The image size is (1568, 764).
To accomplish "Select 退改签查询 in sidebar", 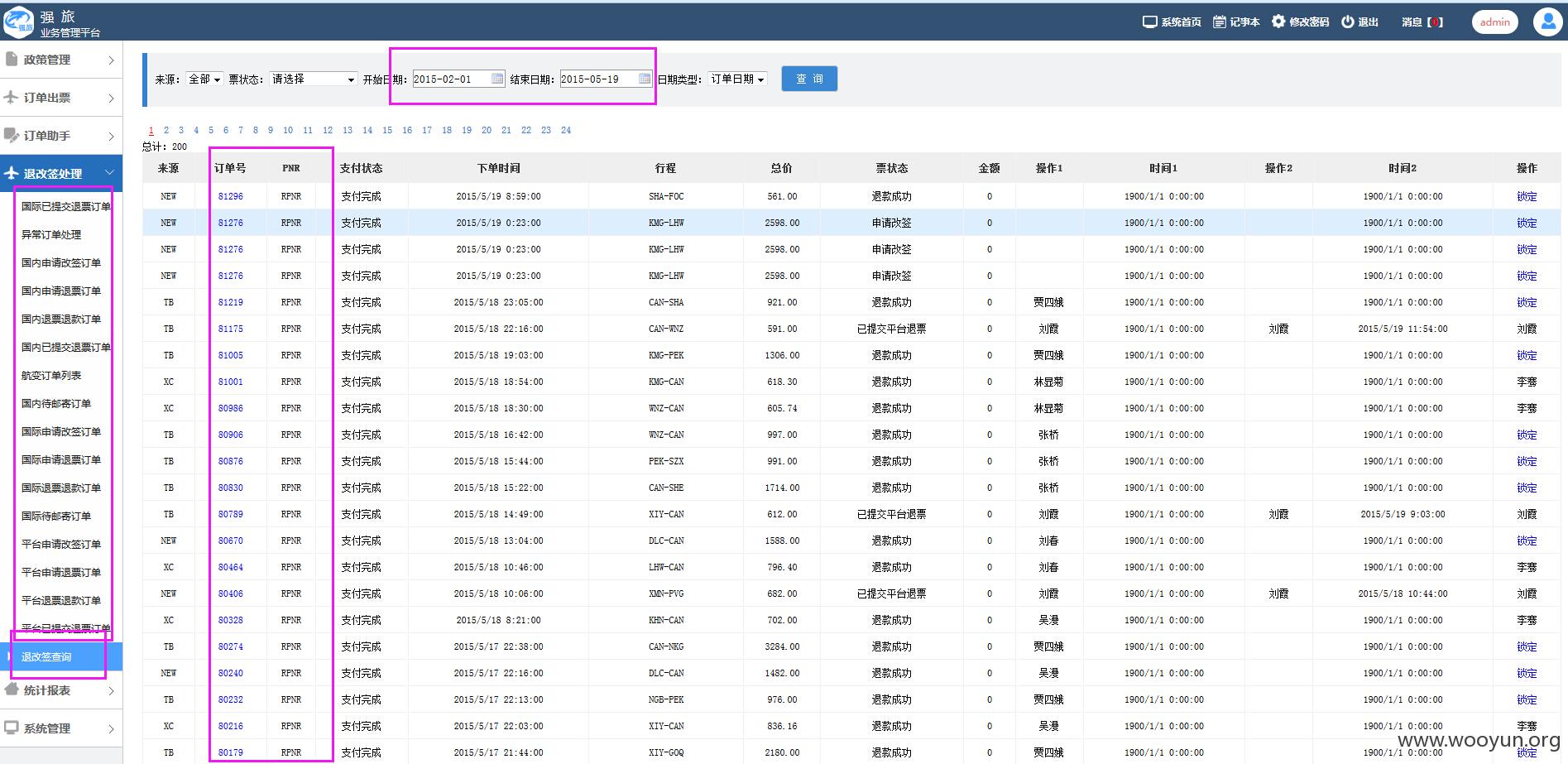I will pos(46,656).
